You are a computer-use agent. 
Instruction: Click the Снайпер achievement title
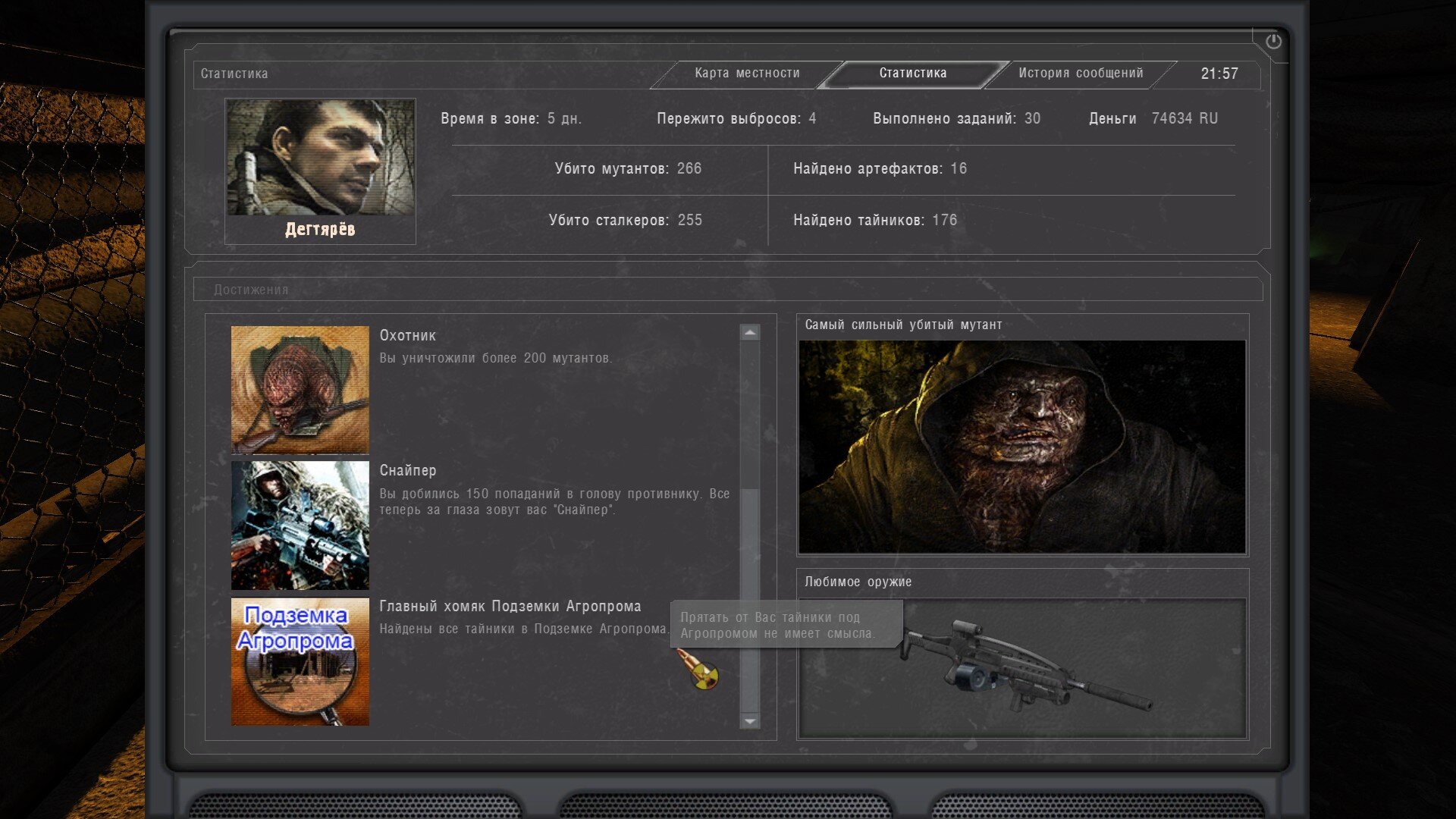pyautogui.click(x=407, y=471)
